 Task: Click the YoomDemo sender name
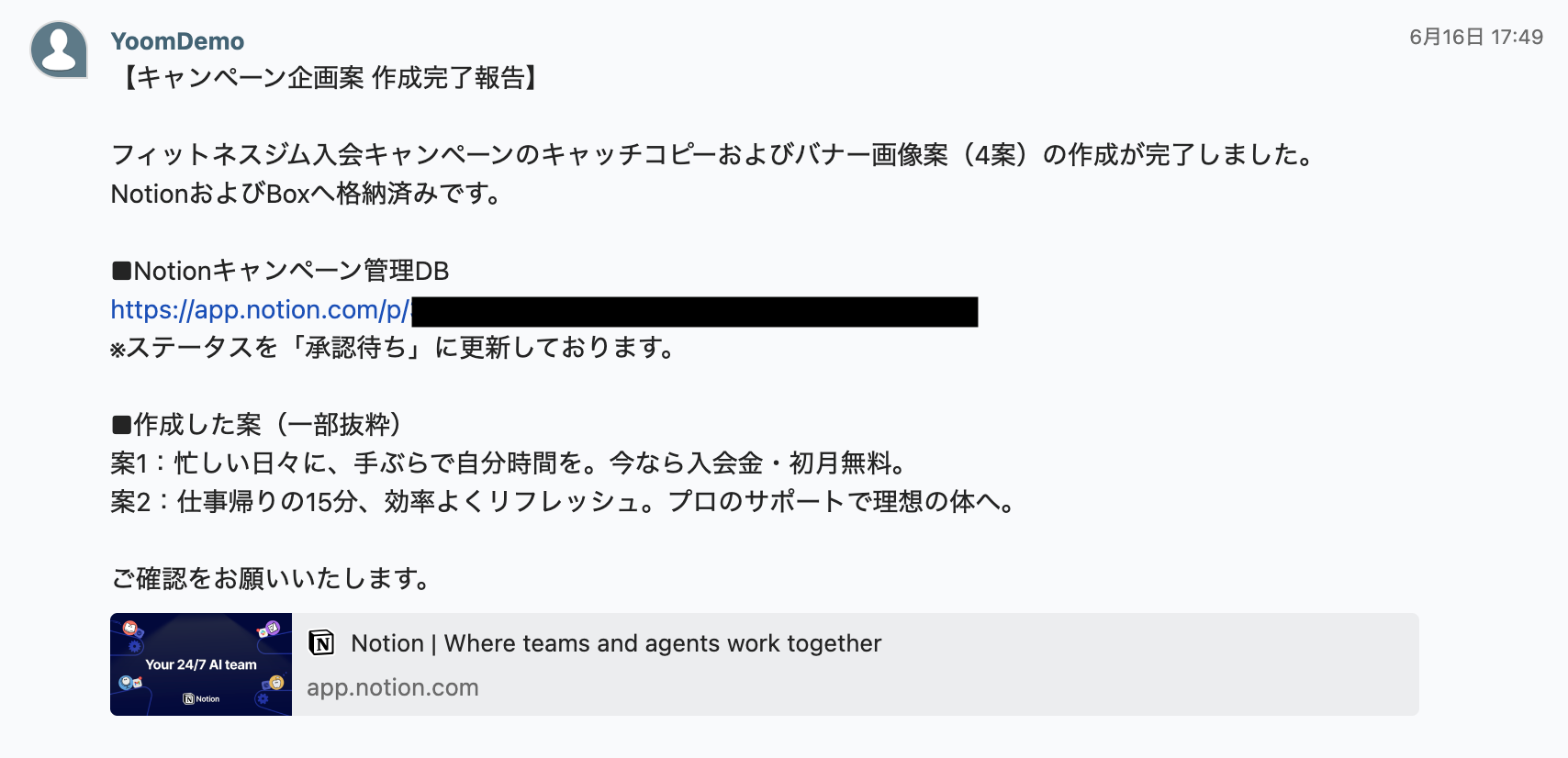(177, 41)
